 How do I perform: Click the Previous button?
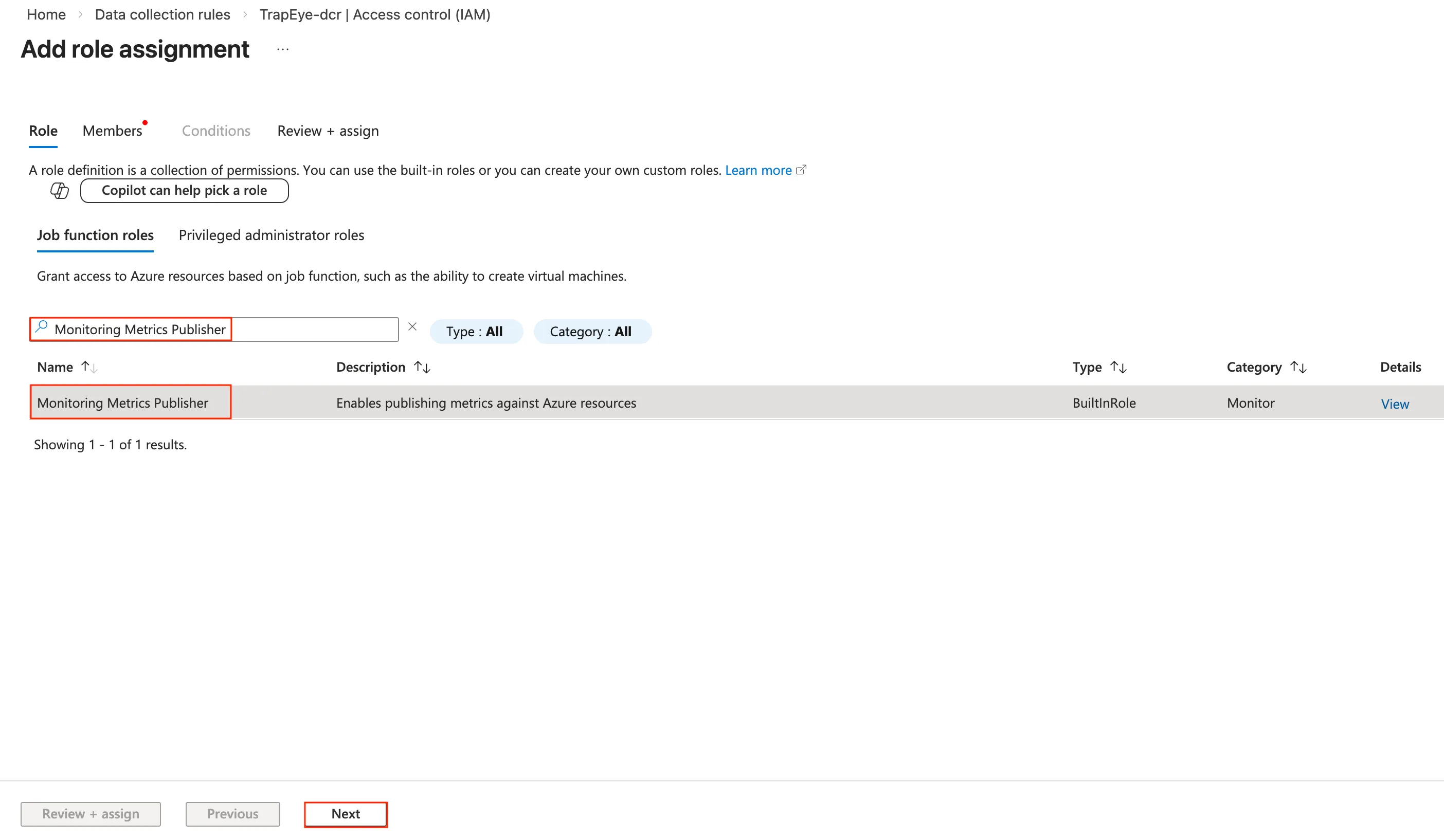[232, 814]
